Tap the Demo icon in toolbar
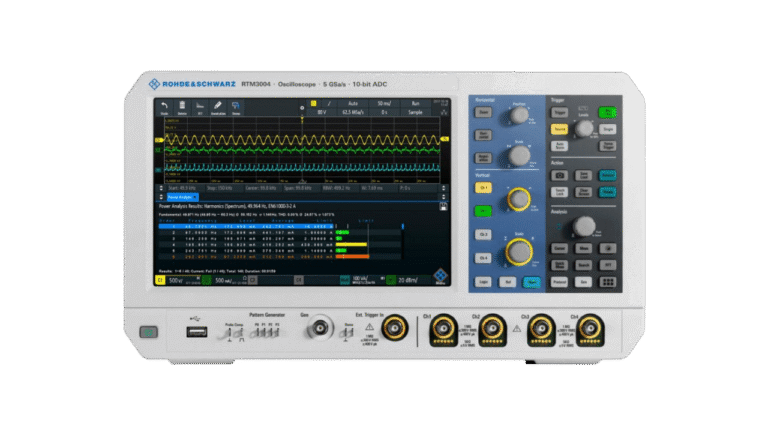The height and width of the screenshot is (432, 768). [x=236, y=106]
